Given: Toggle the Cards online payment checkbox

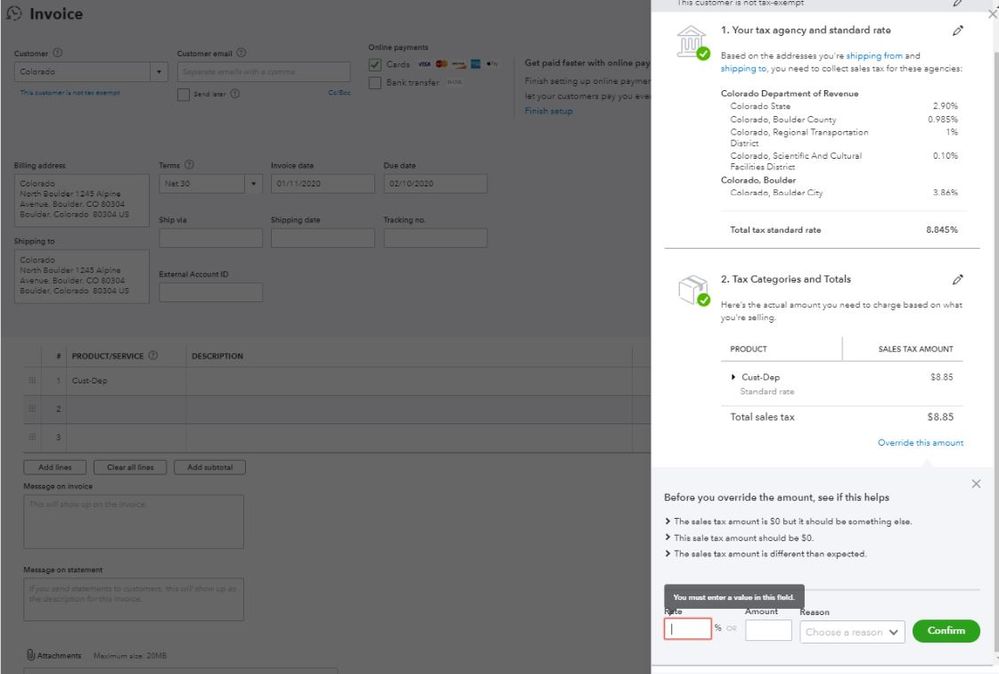Looking at the screenshot, I should point(375,64).
